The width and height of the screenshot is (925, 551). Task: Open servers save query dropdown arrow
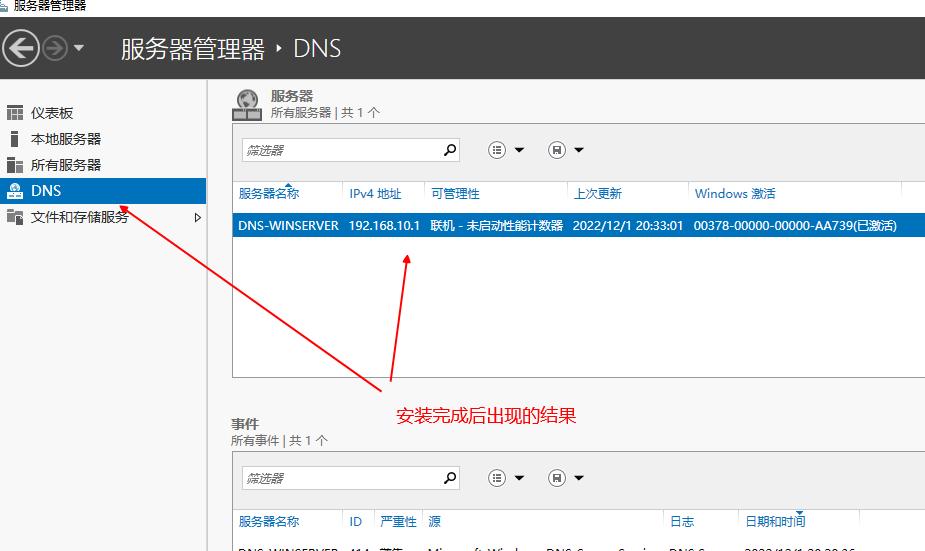[579, 150]
